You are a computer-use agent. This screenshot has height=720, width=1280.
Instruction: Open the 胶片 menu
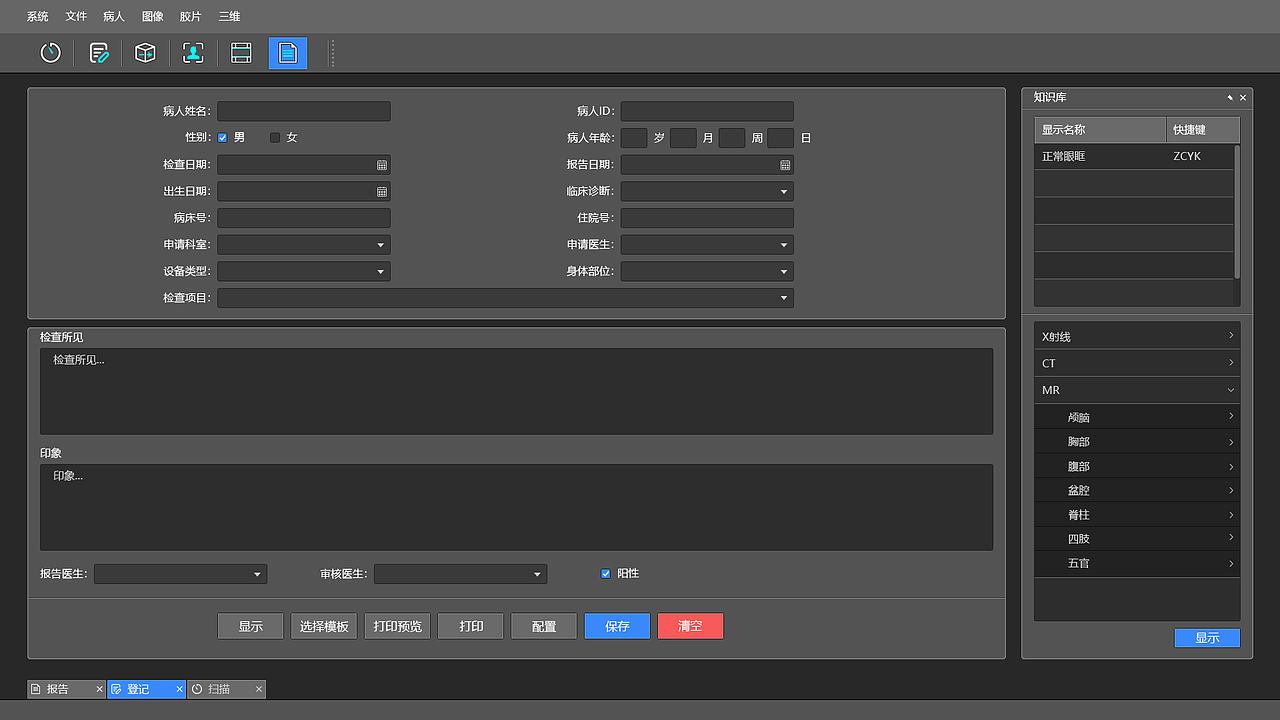[191, 16]
